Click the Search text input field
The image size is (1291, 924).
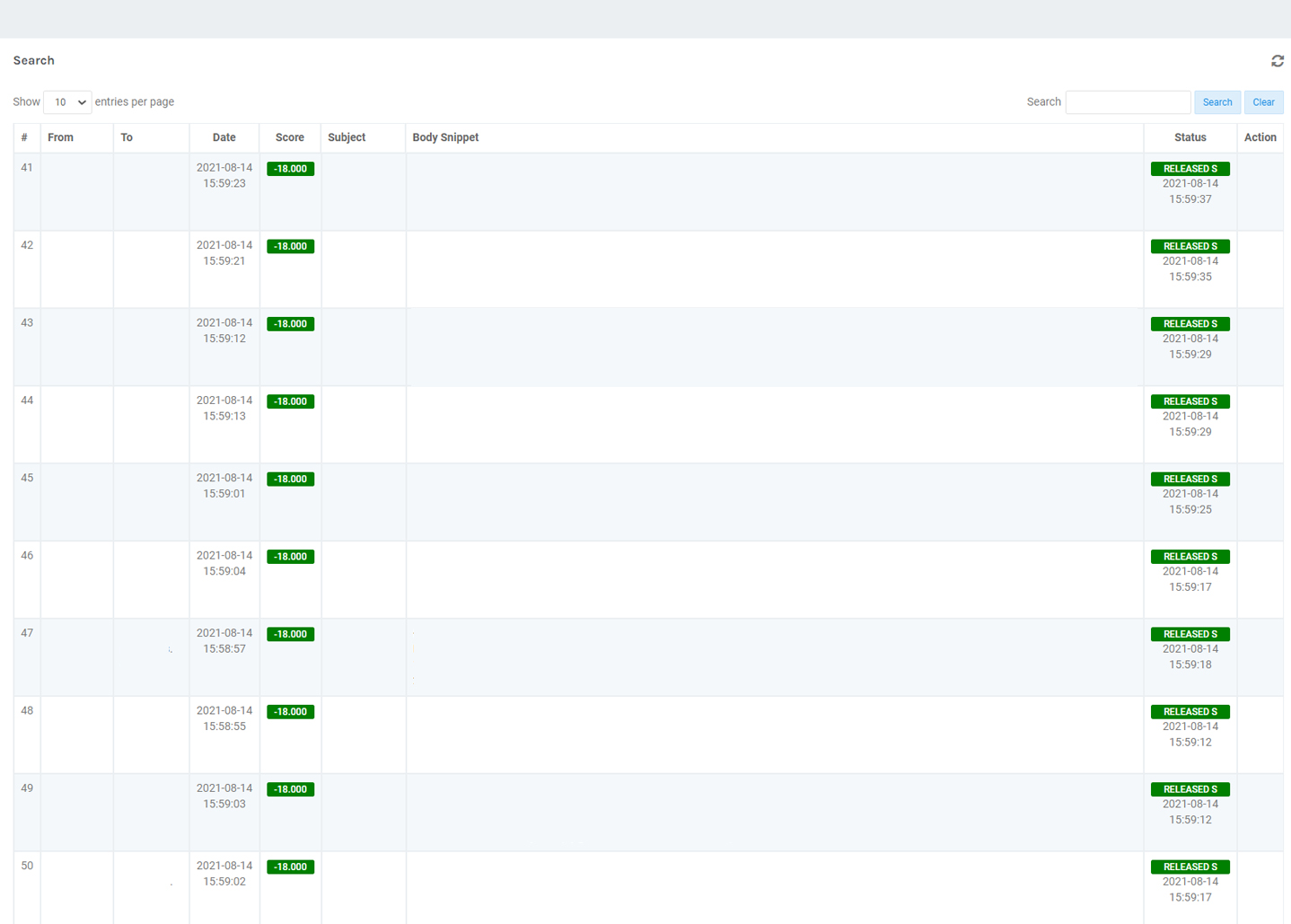point(1128,102)
